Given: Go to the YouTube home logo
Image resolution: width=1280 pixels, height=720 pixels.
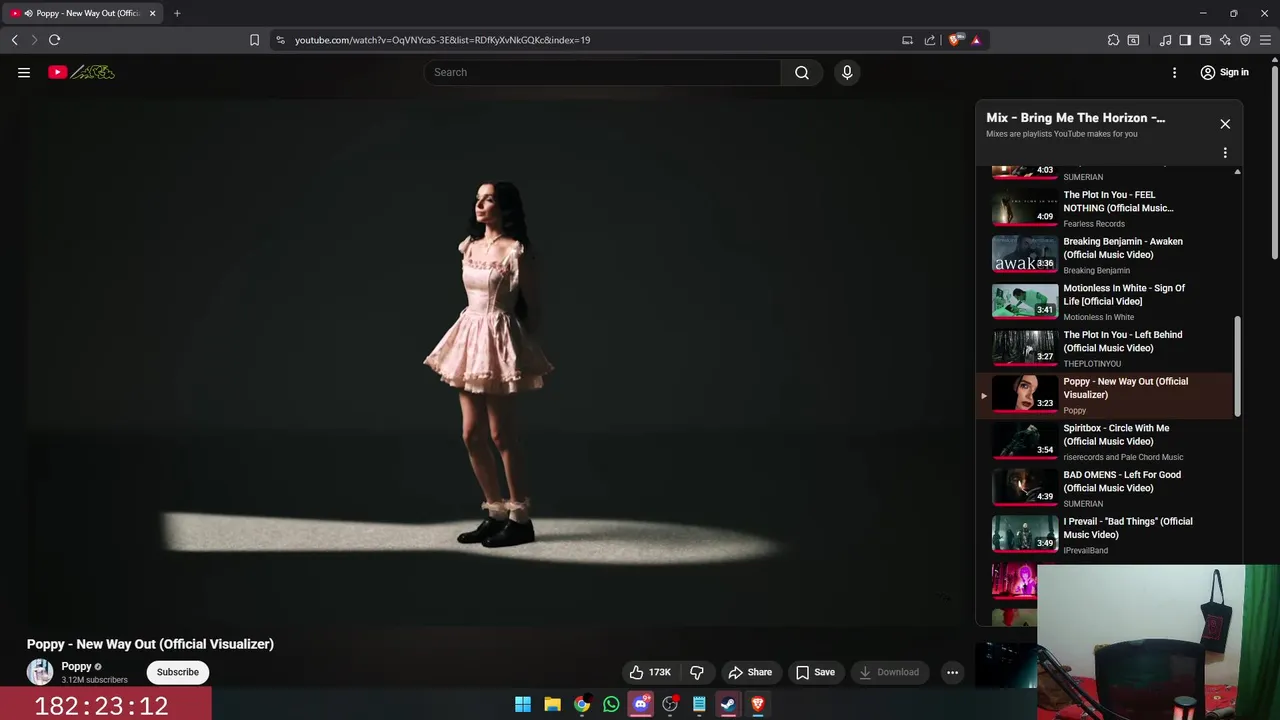Looking at the screenshot, I should (81, 72).
